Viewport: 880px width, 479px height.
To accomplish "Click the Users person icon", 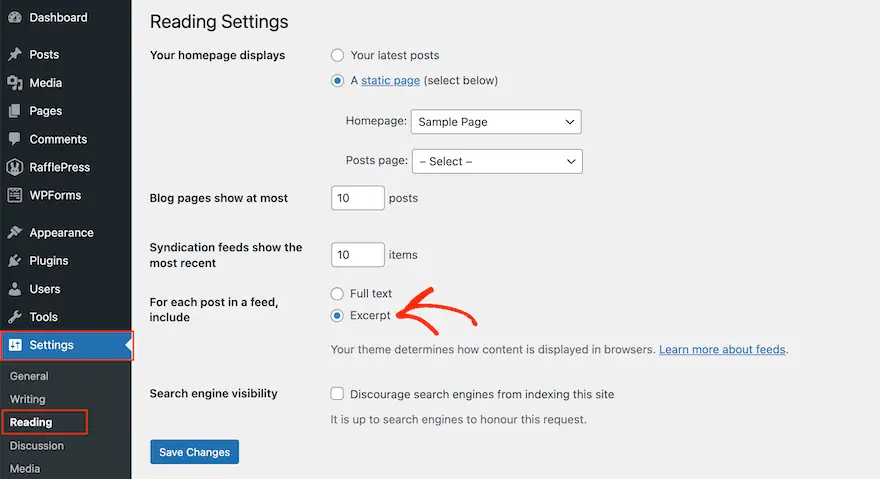I will (x=15, y=289).
